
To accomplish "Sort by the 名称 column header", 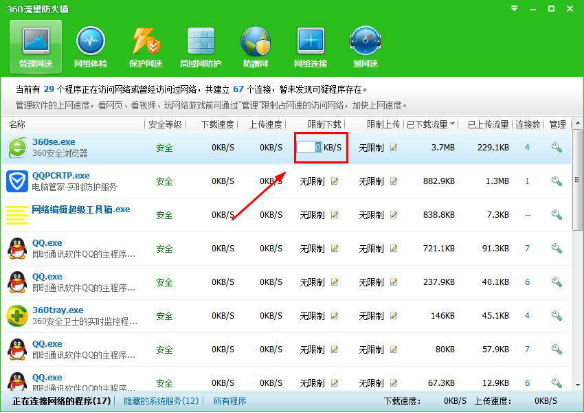I will click(17, 124).
